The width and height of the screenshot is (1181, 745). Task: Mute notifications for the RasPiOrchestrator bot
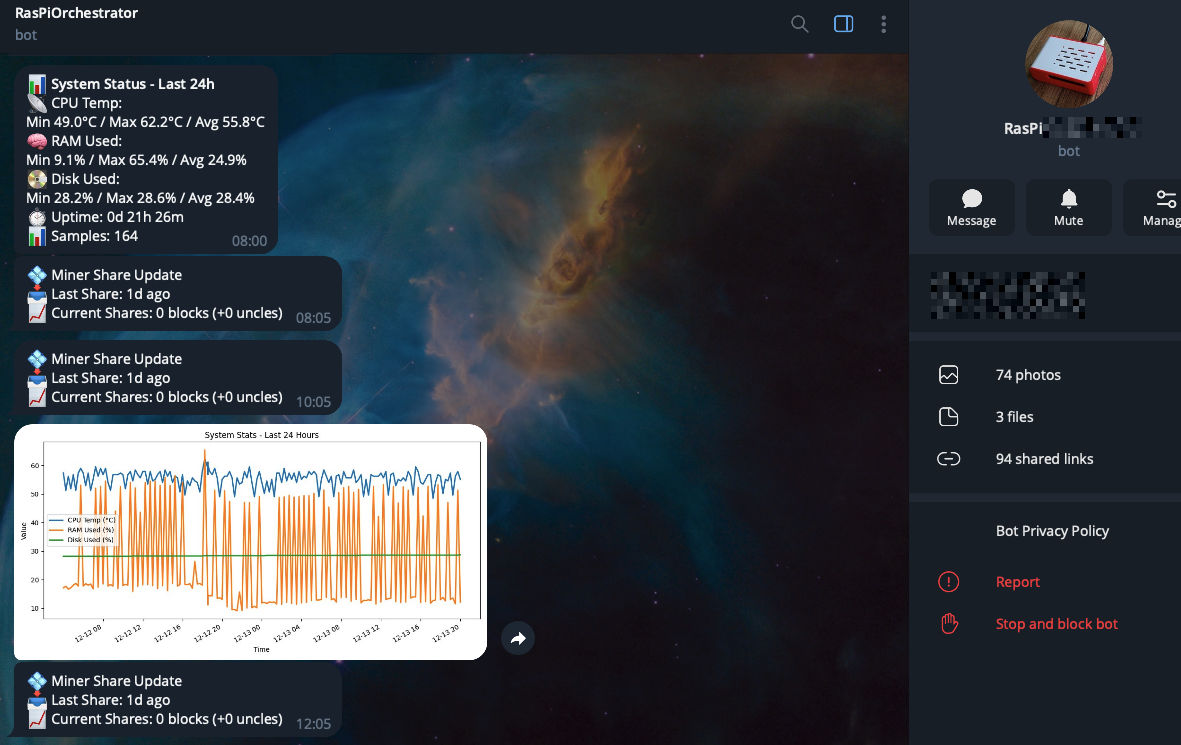(x=1068, y=207)
